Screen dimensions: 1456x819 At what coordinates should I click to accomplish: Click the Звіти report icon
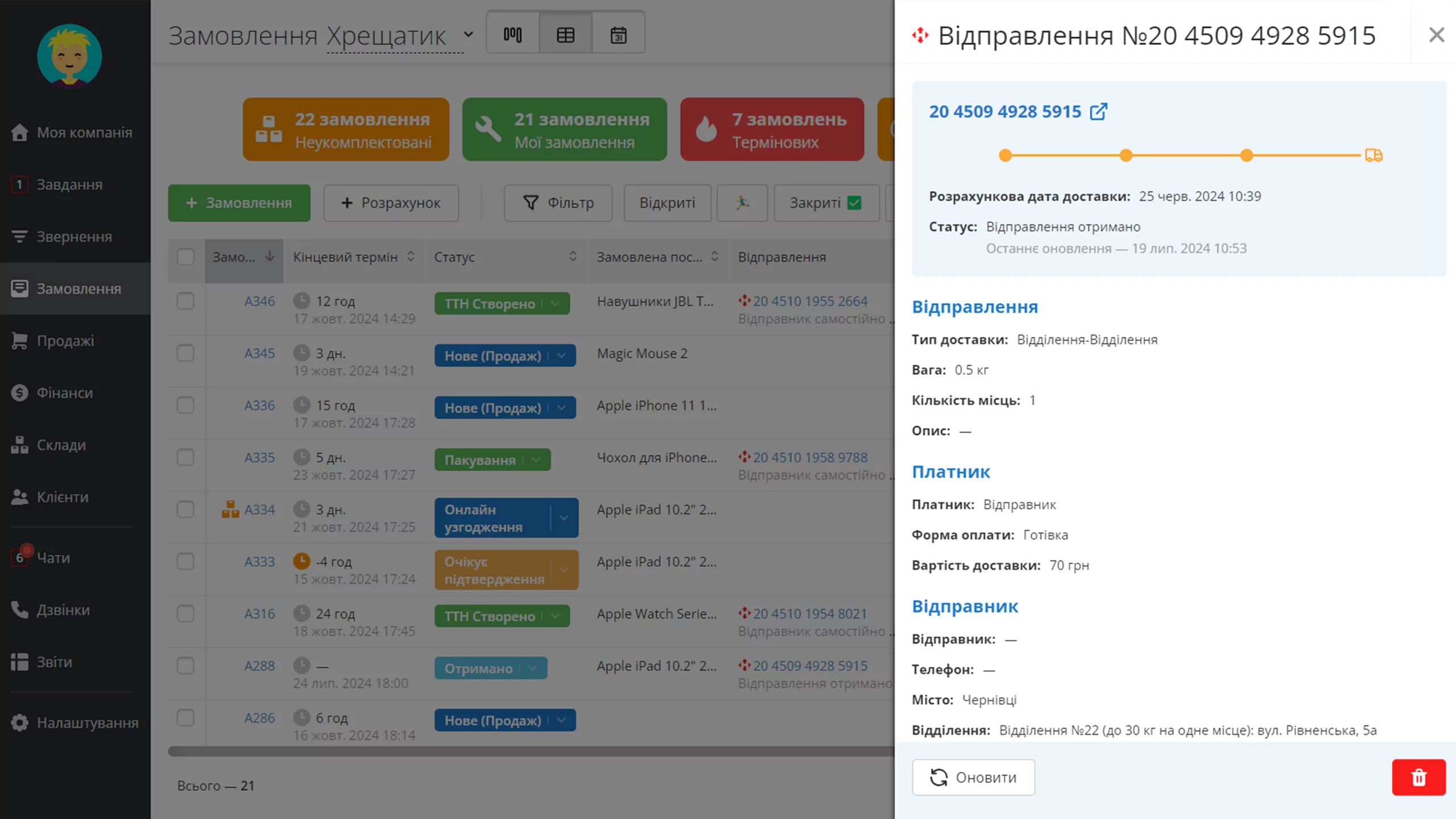coord(19,662)
